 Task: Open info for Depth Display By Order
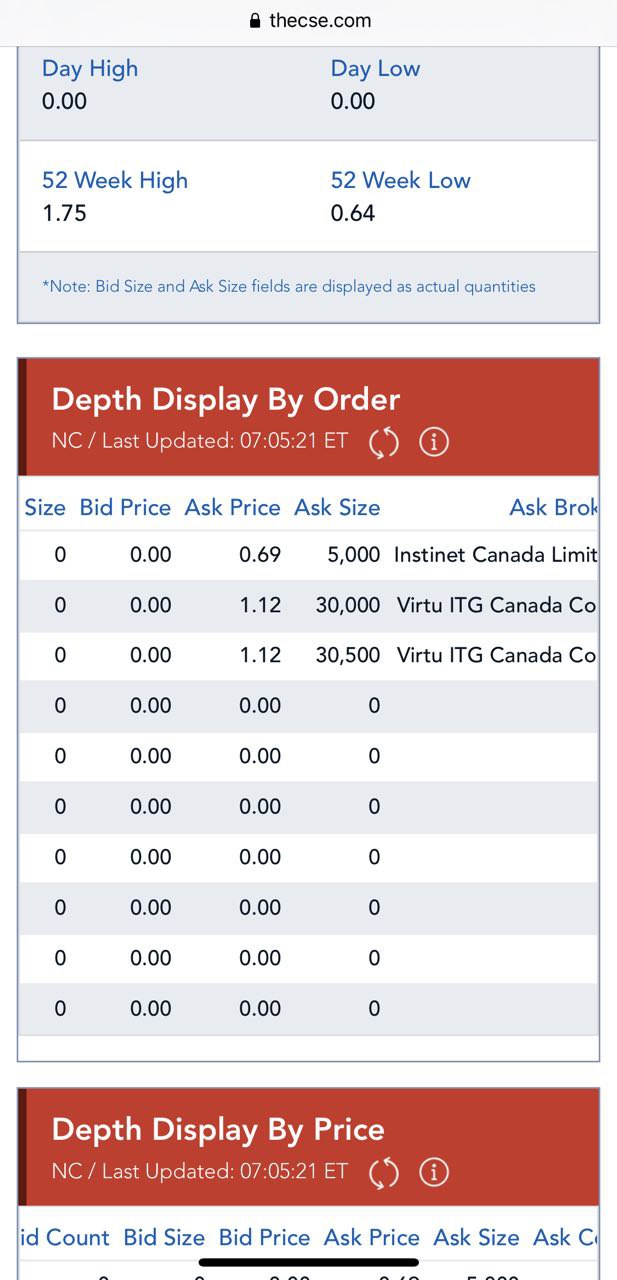[433, 442]
